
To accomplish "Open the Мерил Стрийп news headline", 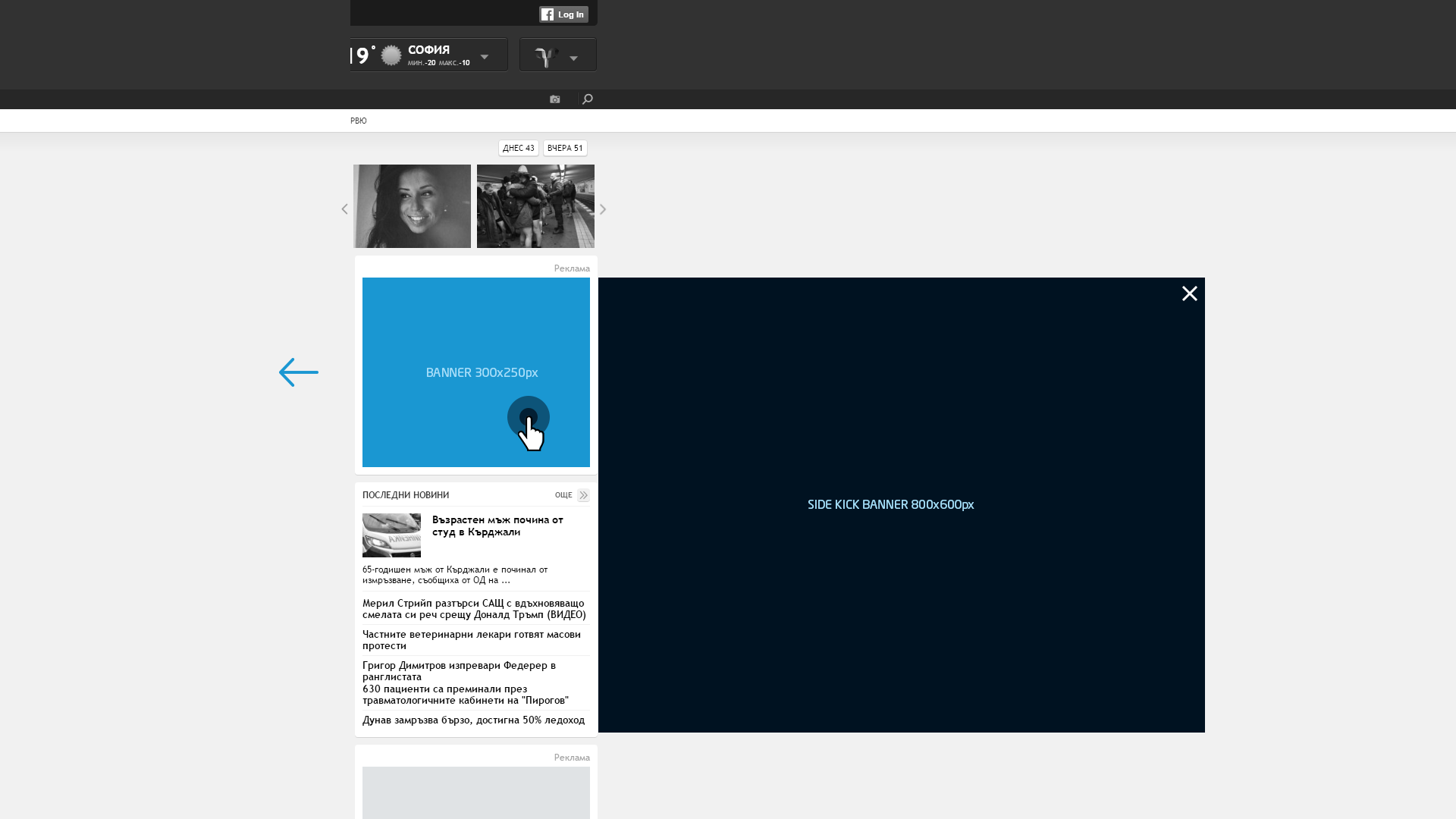I will click(474, 609).
